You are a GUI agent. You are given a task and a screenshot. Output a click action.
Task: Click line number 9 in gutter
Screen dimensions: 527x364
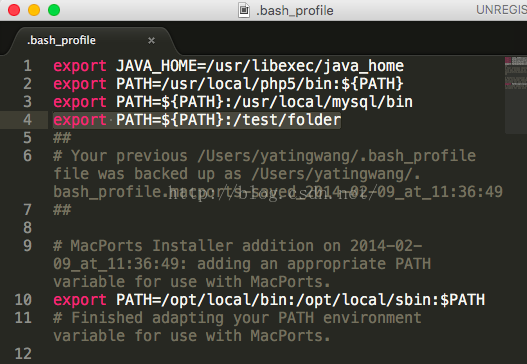28,246
